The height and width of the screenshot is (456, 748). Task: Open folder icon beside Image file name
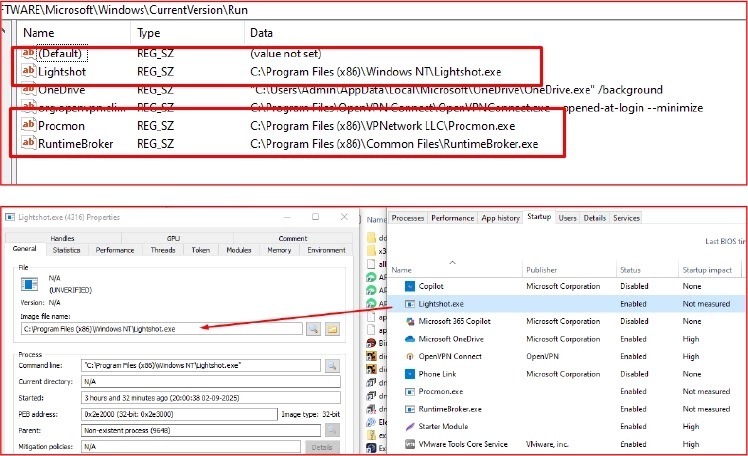332,328
